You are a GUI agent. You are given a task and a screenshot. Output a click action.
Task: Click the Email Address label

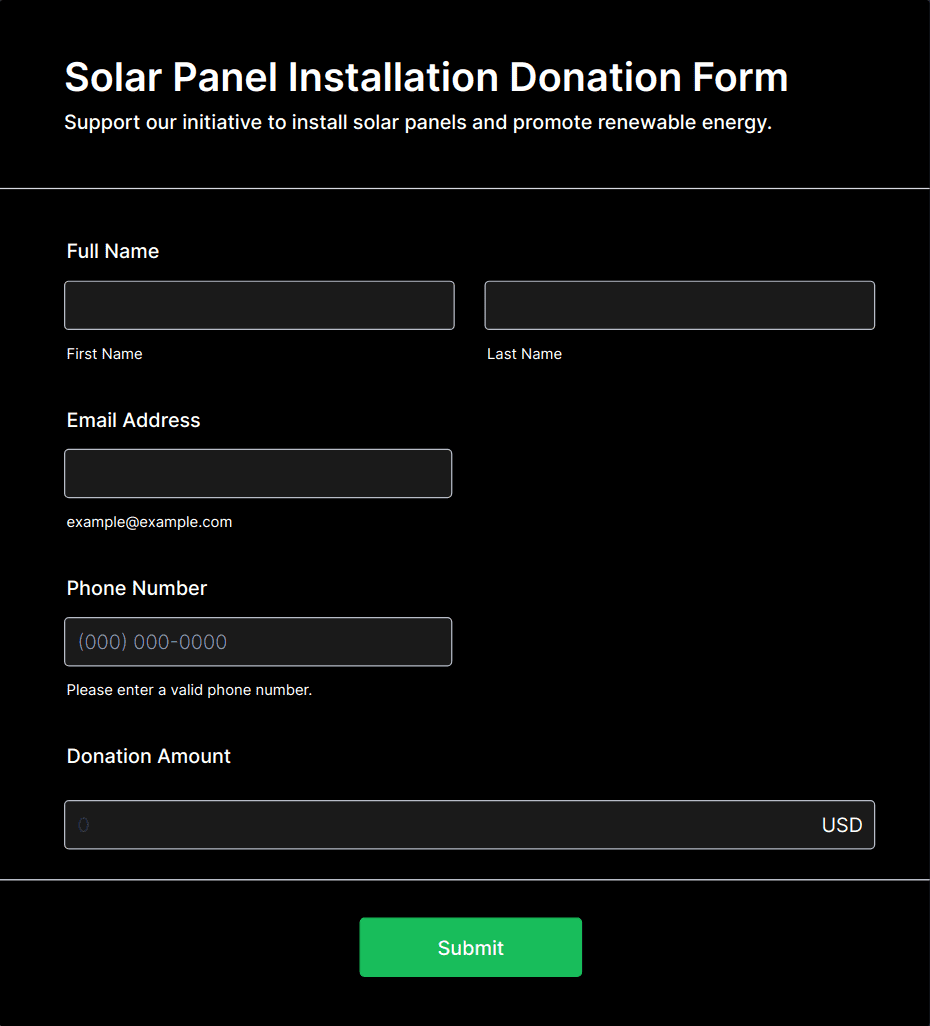coord(134,420)
